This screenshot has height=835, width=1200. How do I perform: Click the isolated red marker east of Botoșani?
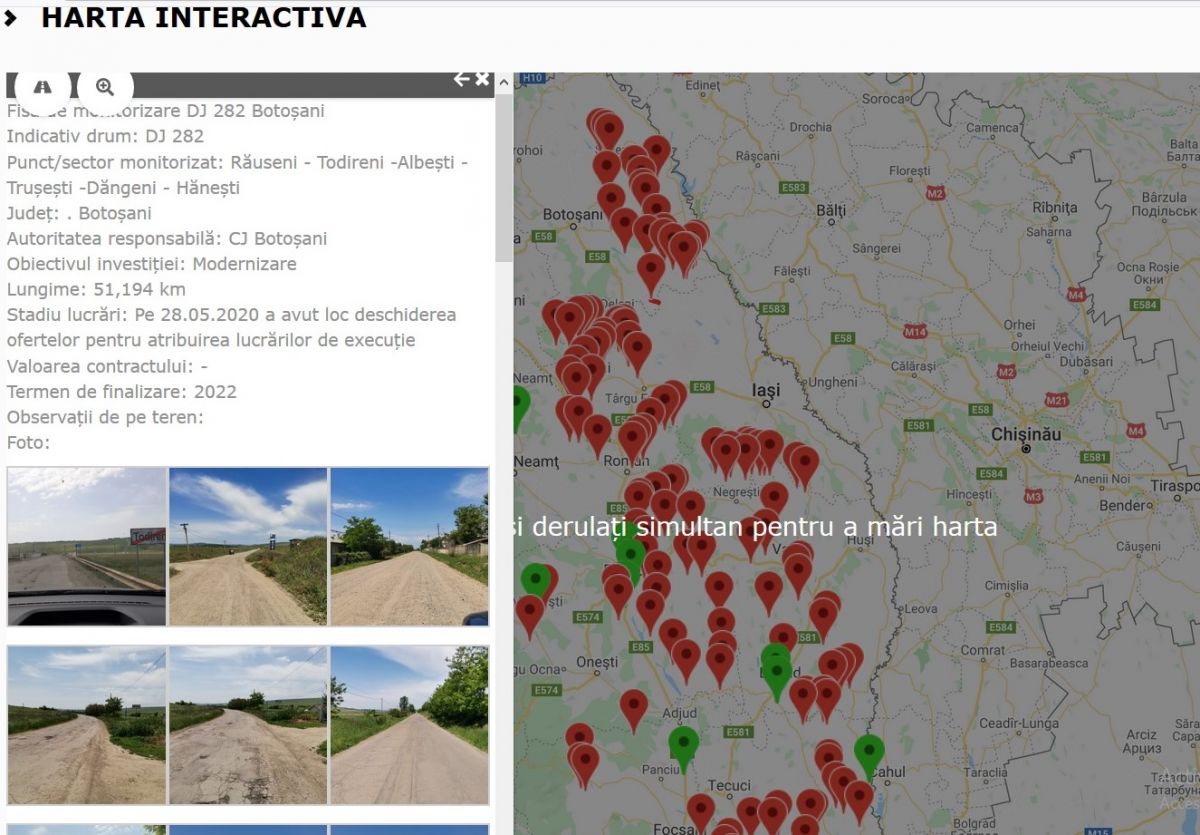pos(651,271)
